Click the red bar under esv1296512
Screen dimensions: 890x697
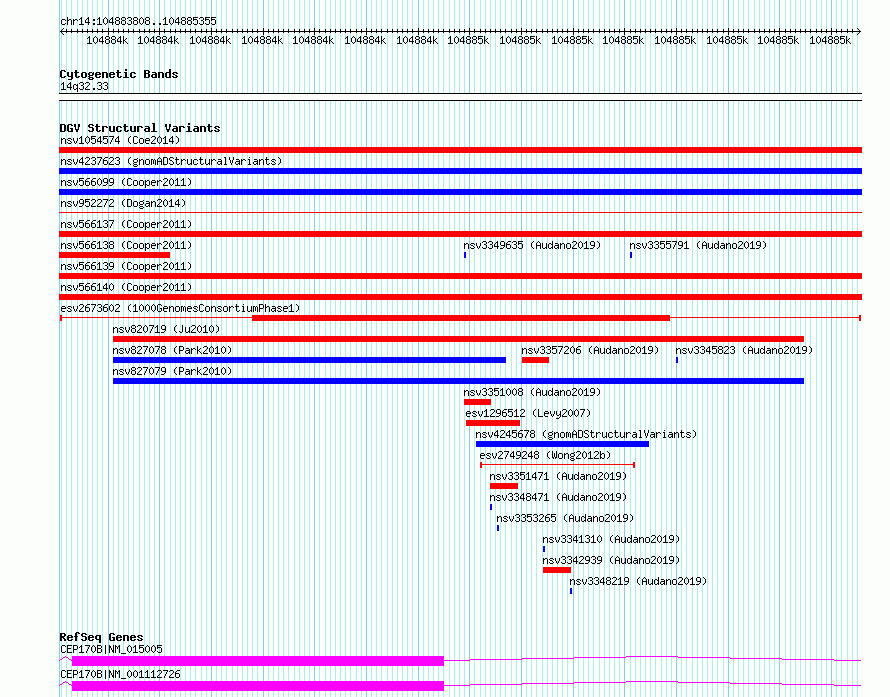tap(493, 423)
